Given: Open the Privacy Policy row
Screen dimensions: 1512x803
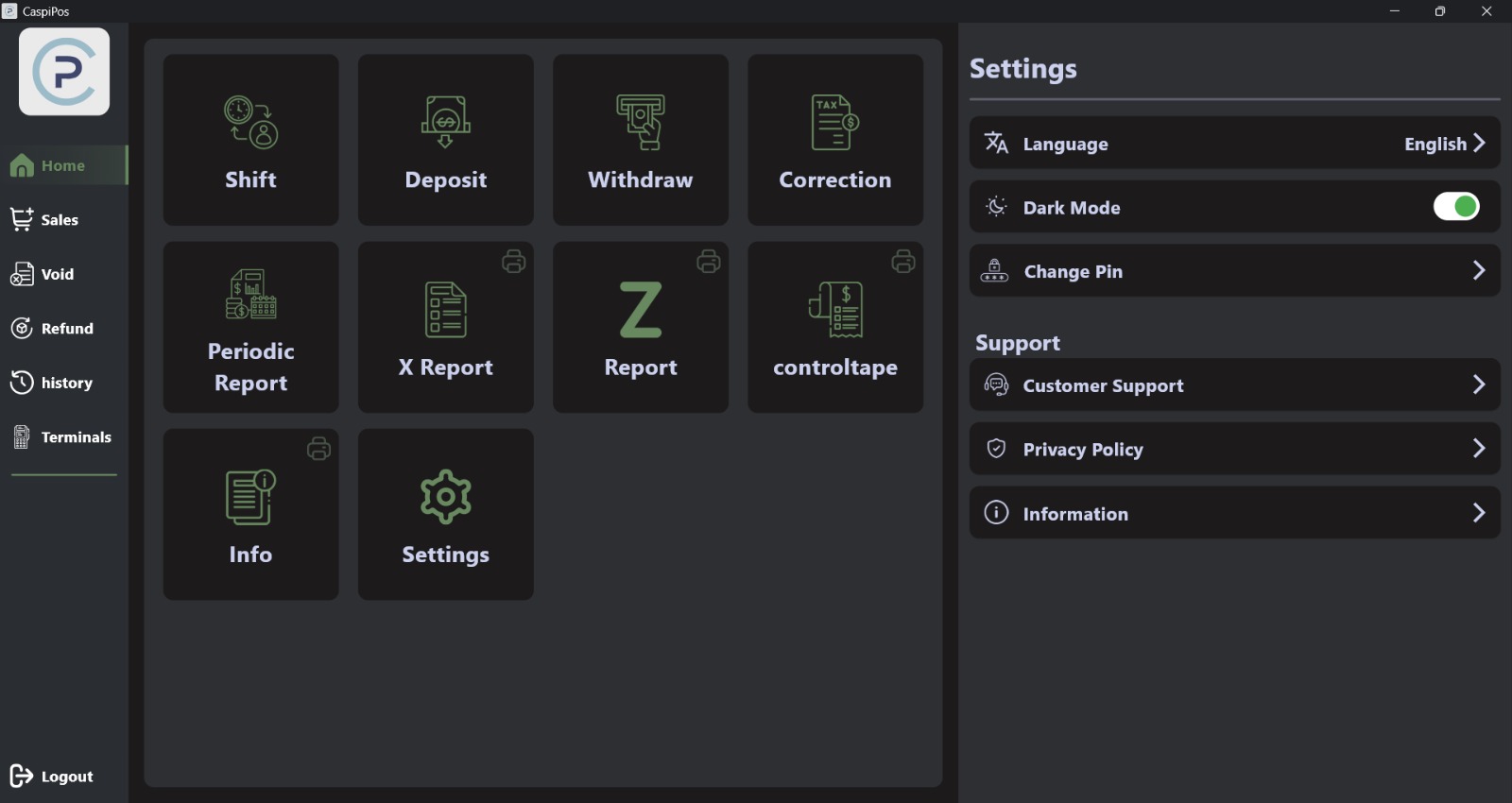Looking at the screenshot, I should (1233, 449).
